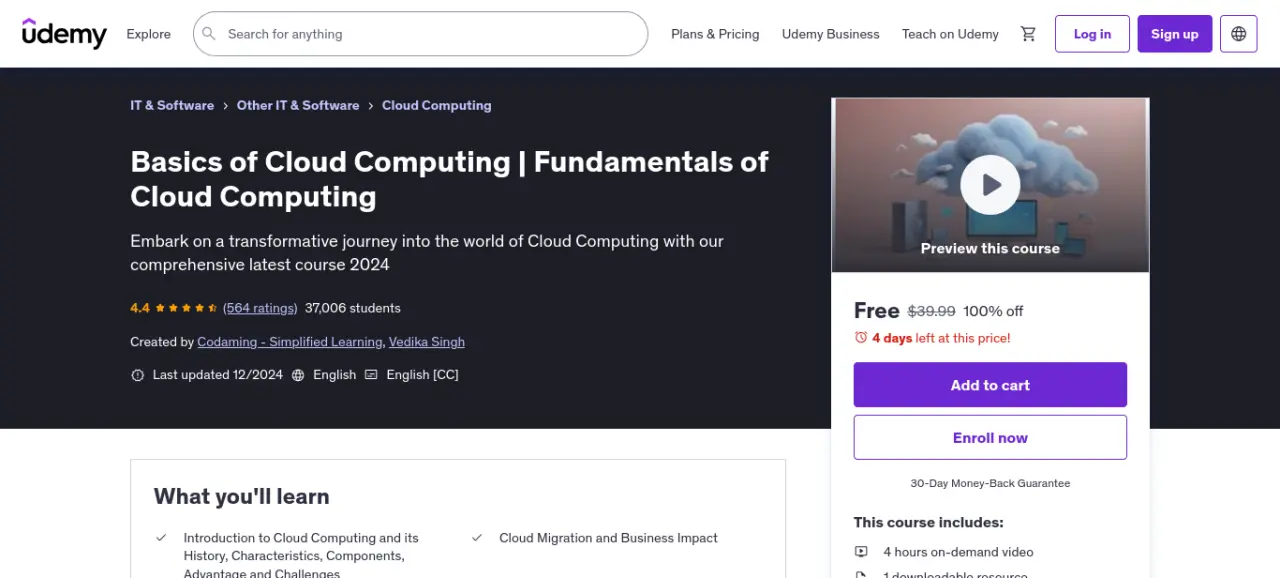Click the Cloud Migration and Business Impact text
The height and width of the screenshot is (578, 1280).
(x=608, y=538)
